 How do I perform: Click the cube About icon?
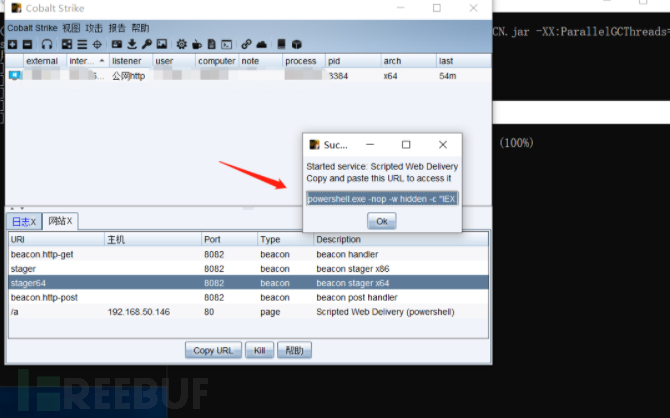(x=297, y=44)
